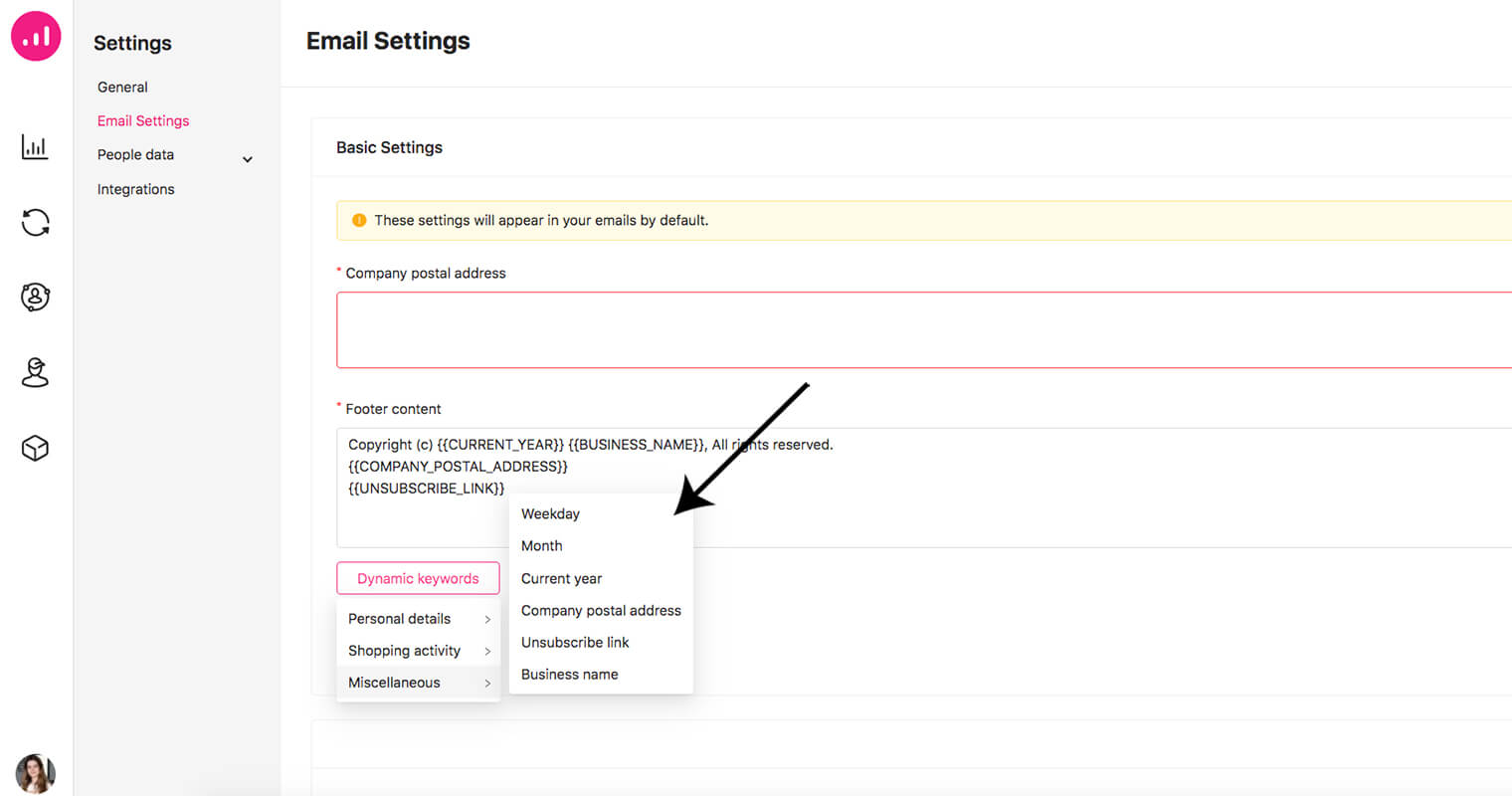This screenshot has height=796, width=1512.
Task: Insert the Weekday keyword
Action: [550, 513]
